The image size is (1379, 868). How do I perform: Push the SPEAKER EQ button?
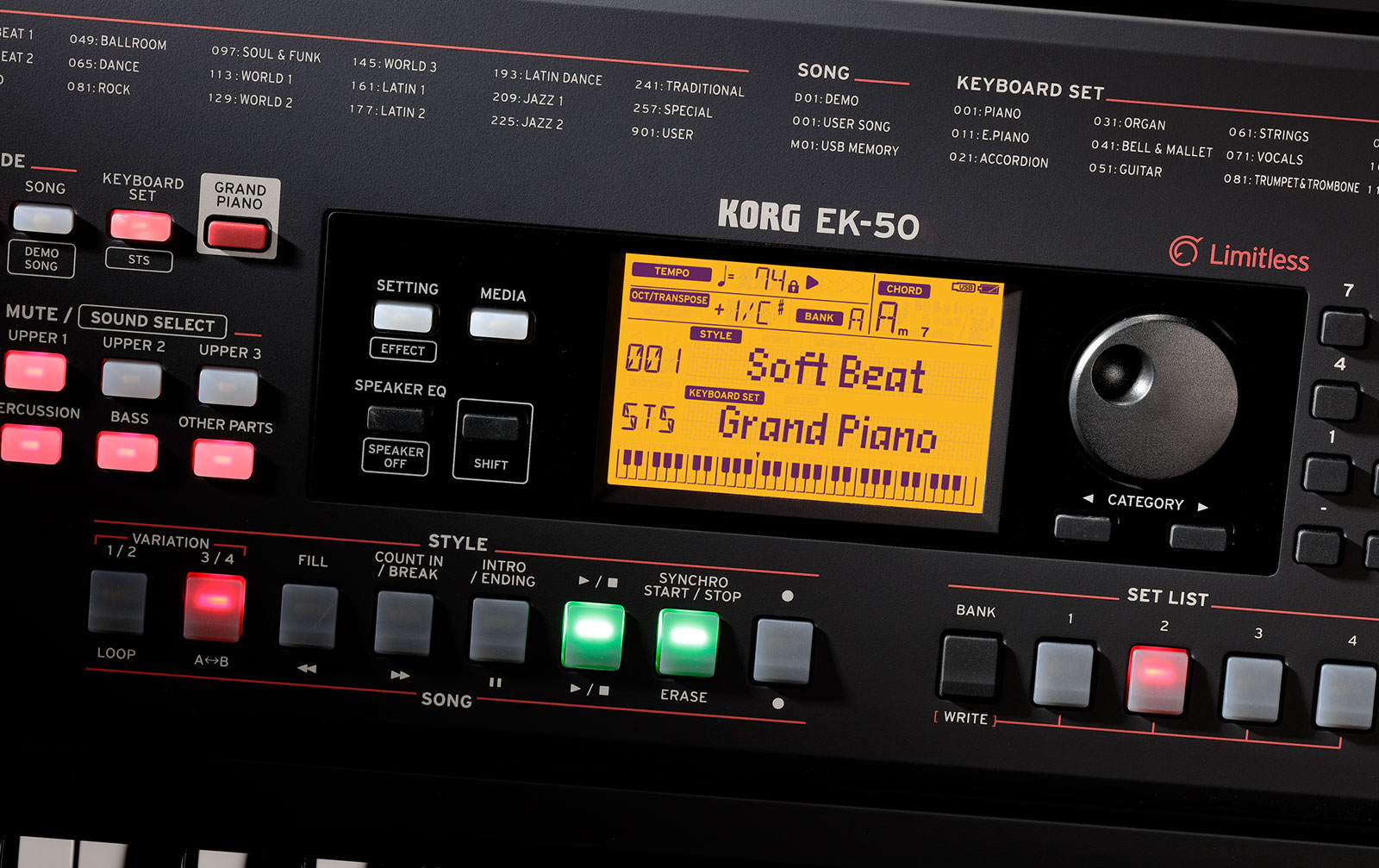[396, 419]
